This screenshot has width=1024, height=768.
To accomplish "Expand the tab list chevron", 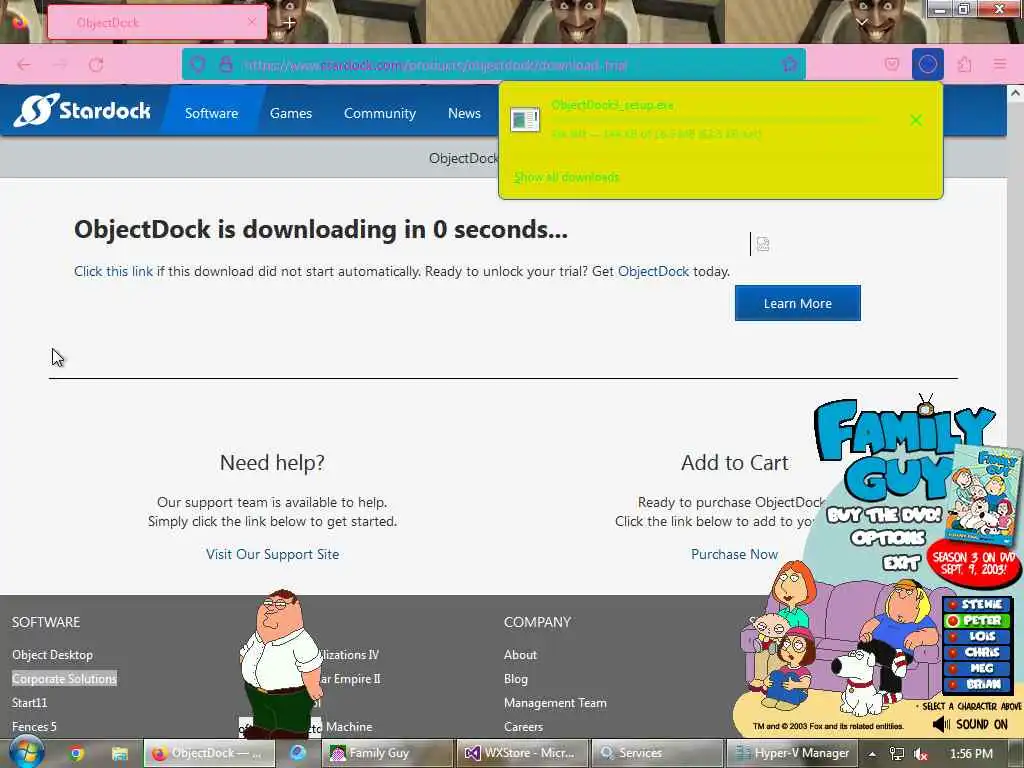I will pos(862,22).
